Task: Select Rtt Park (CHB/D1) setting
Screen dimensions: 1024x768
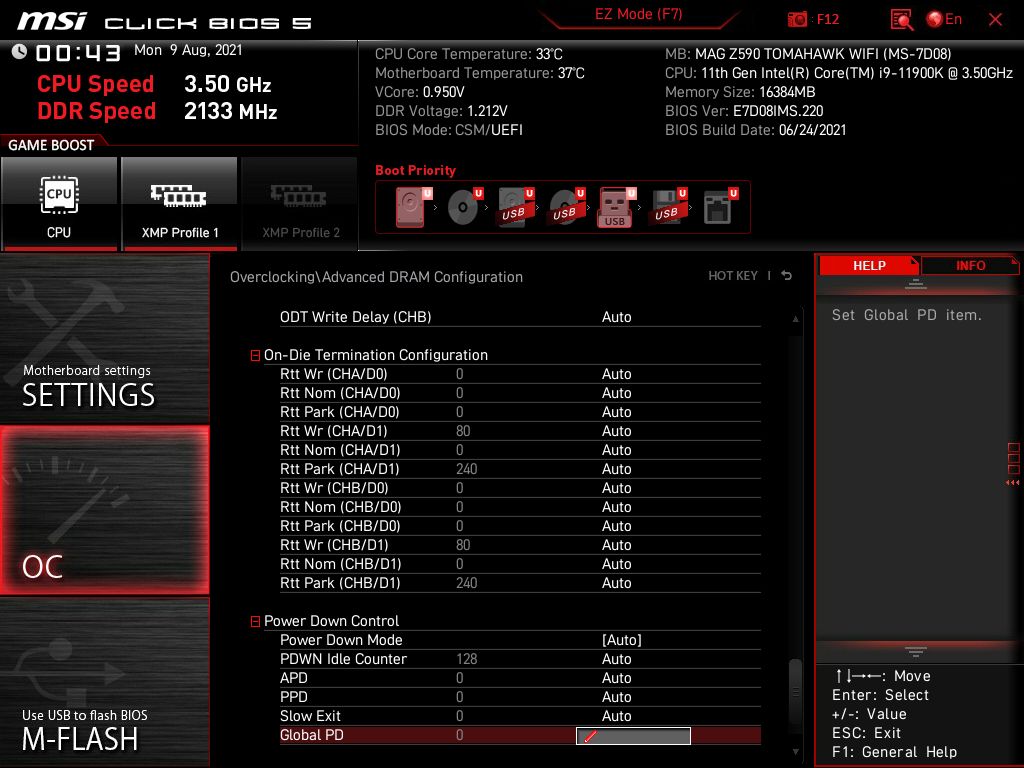Action: (x=520, y=583)
